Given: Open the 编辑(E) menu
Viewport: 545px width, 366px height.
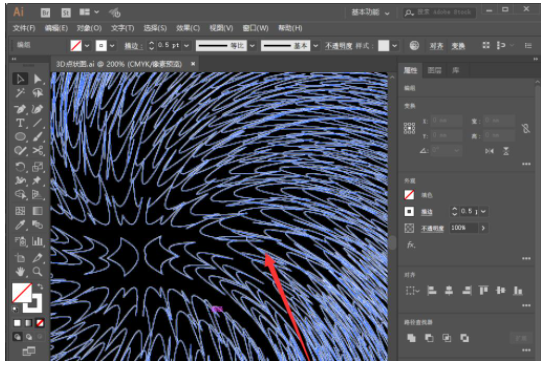Looking at the screenshot, I should pyautogui.click(x=56, y=28).
